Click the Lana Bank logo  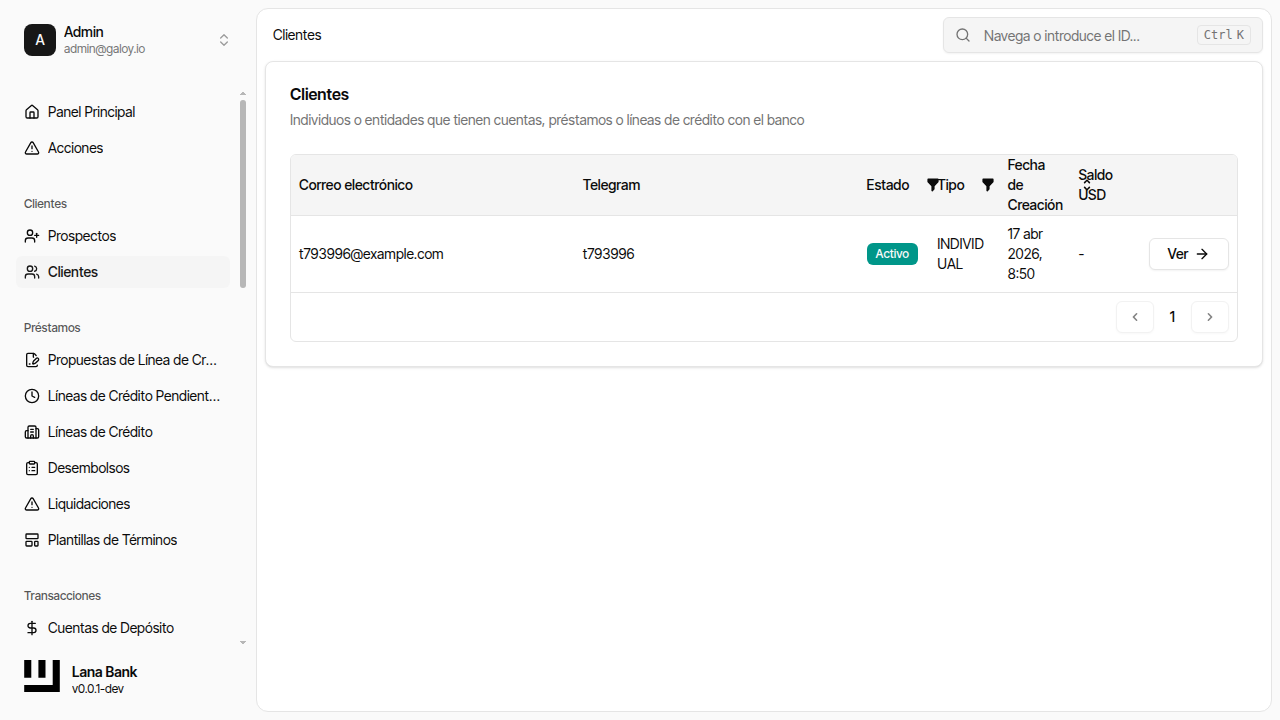click(x=41, y=675)
